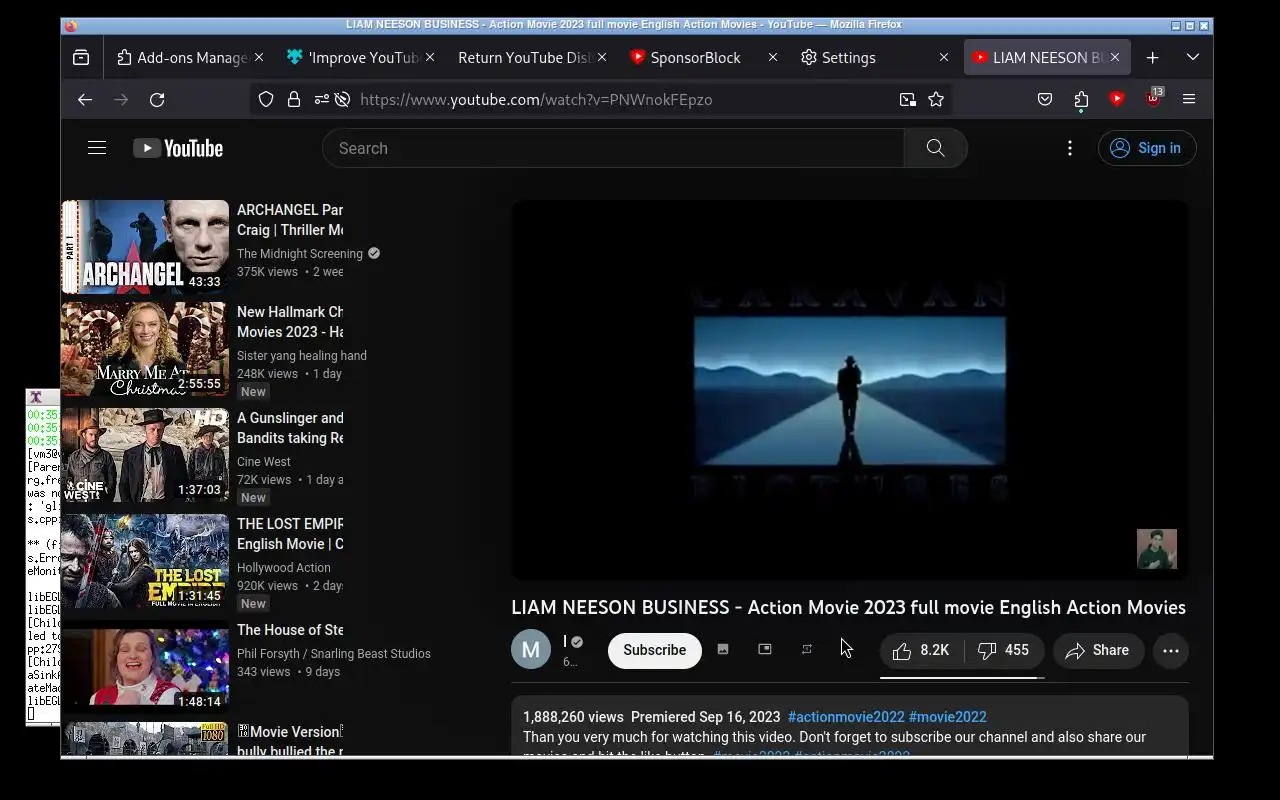Click the autoplay blocked icon in address bar

point(343,99)
